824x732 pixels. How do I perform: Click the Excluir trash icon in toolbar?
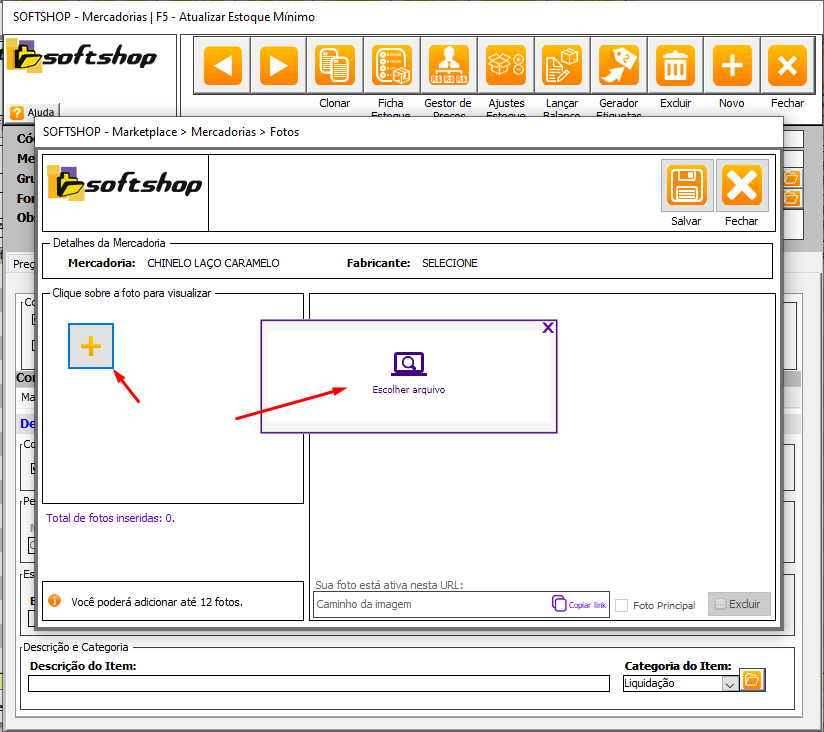[675, 66]
